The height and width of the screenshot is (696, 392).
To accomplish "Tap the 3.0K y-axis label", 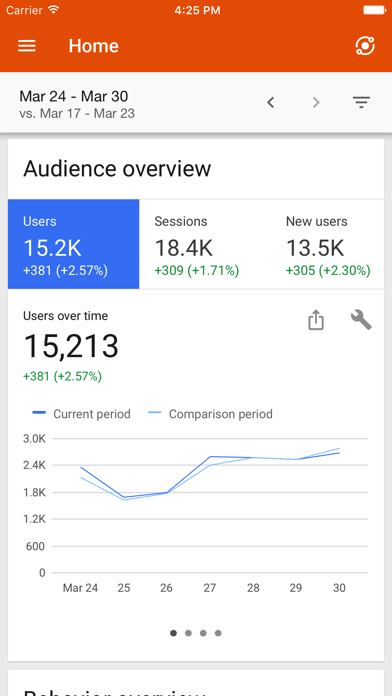I will click(x=34, y=439).
